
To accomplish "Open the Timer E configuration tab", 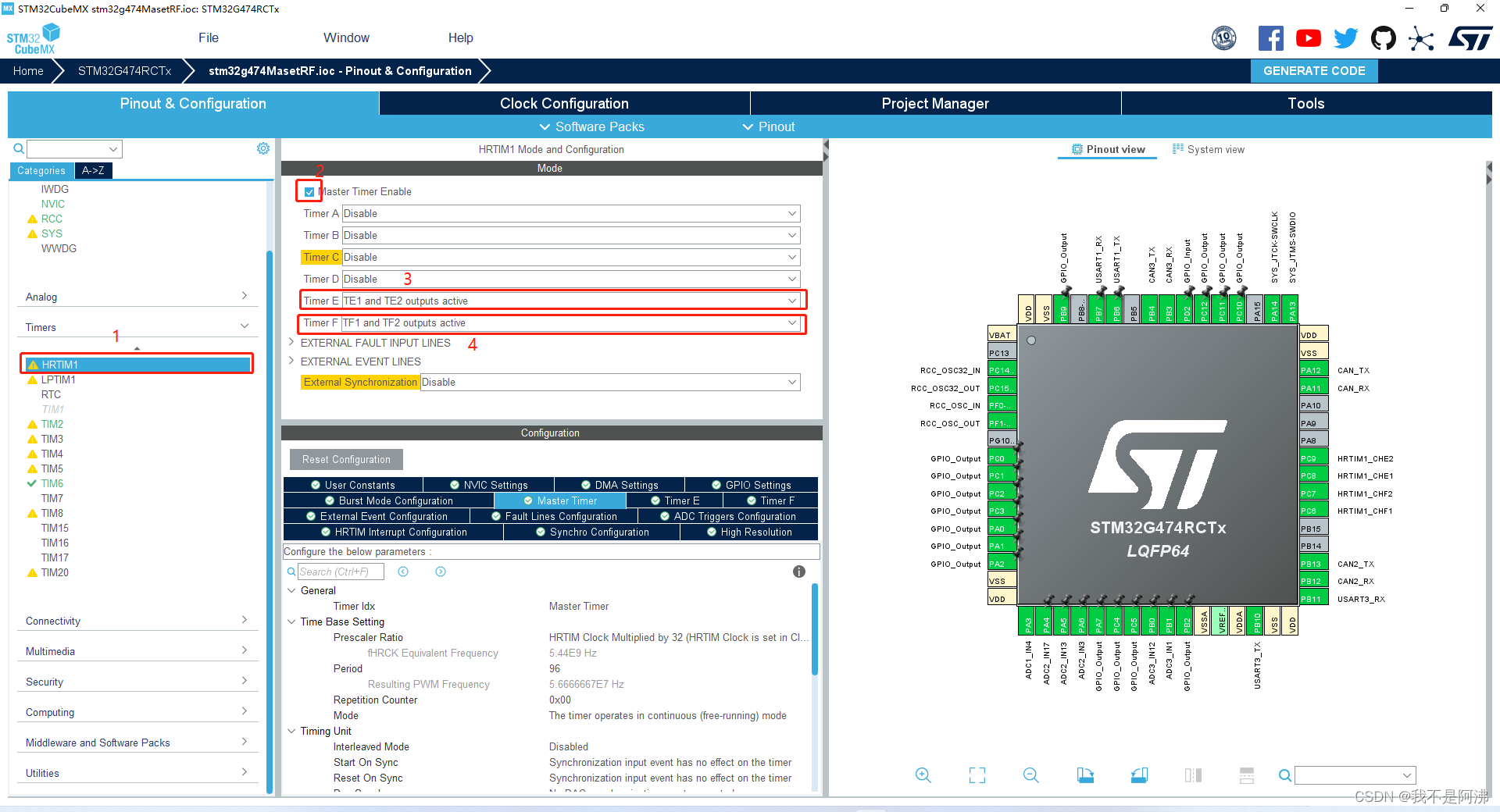I will point(675,500).
